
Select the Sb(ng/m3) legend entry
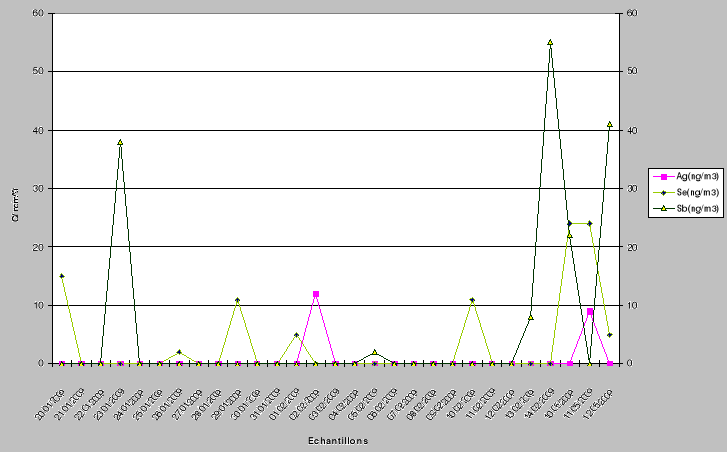(x=686, y=209)
